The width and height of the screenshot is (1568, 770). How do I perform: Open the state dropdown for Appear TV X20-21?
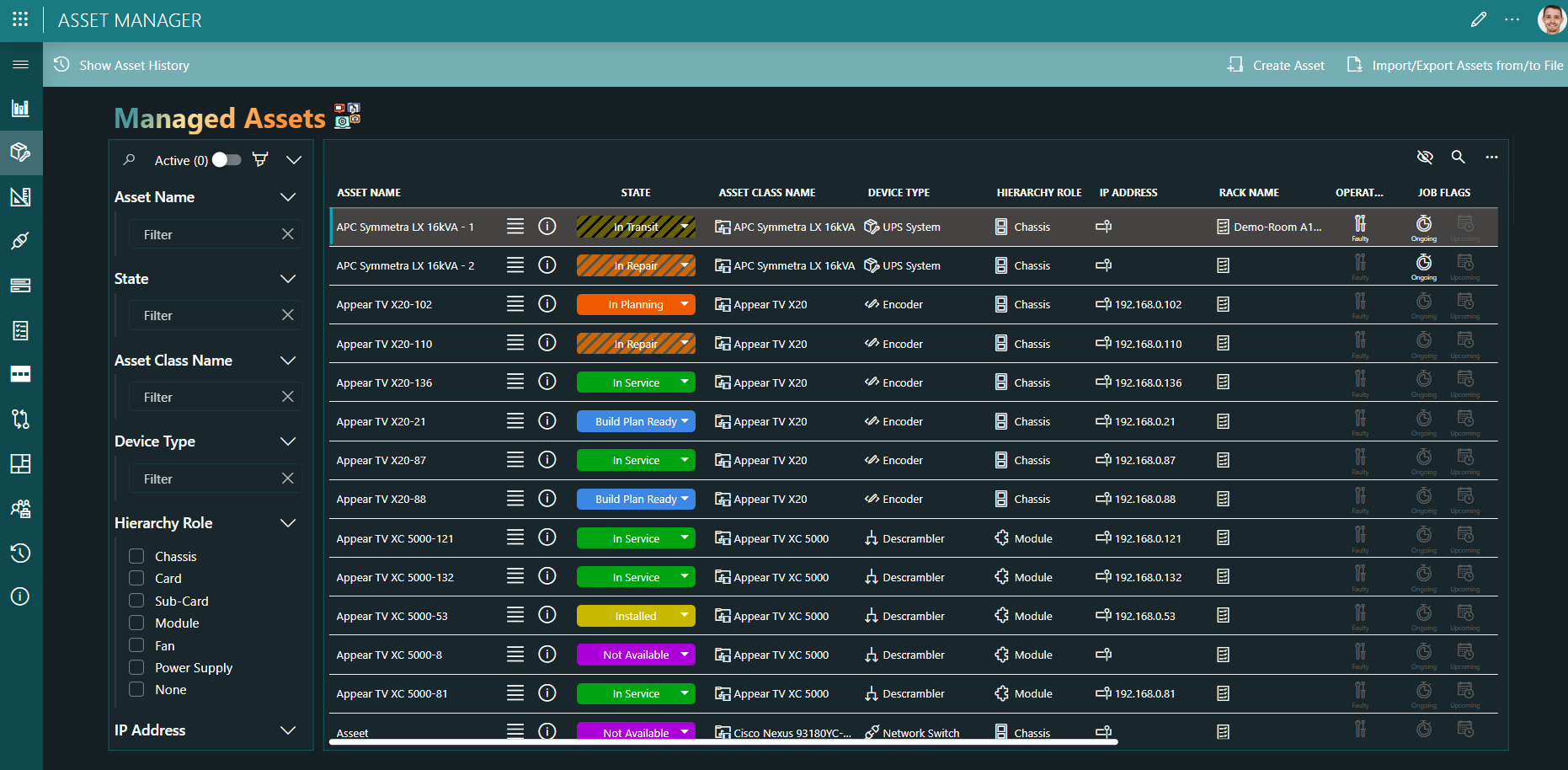685,421
